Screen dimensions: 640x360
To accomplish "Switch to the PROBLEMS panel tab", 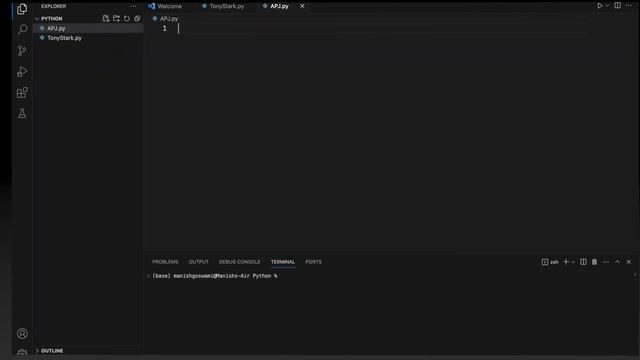I will 165,262.
